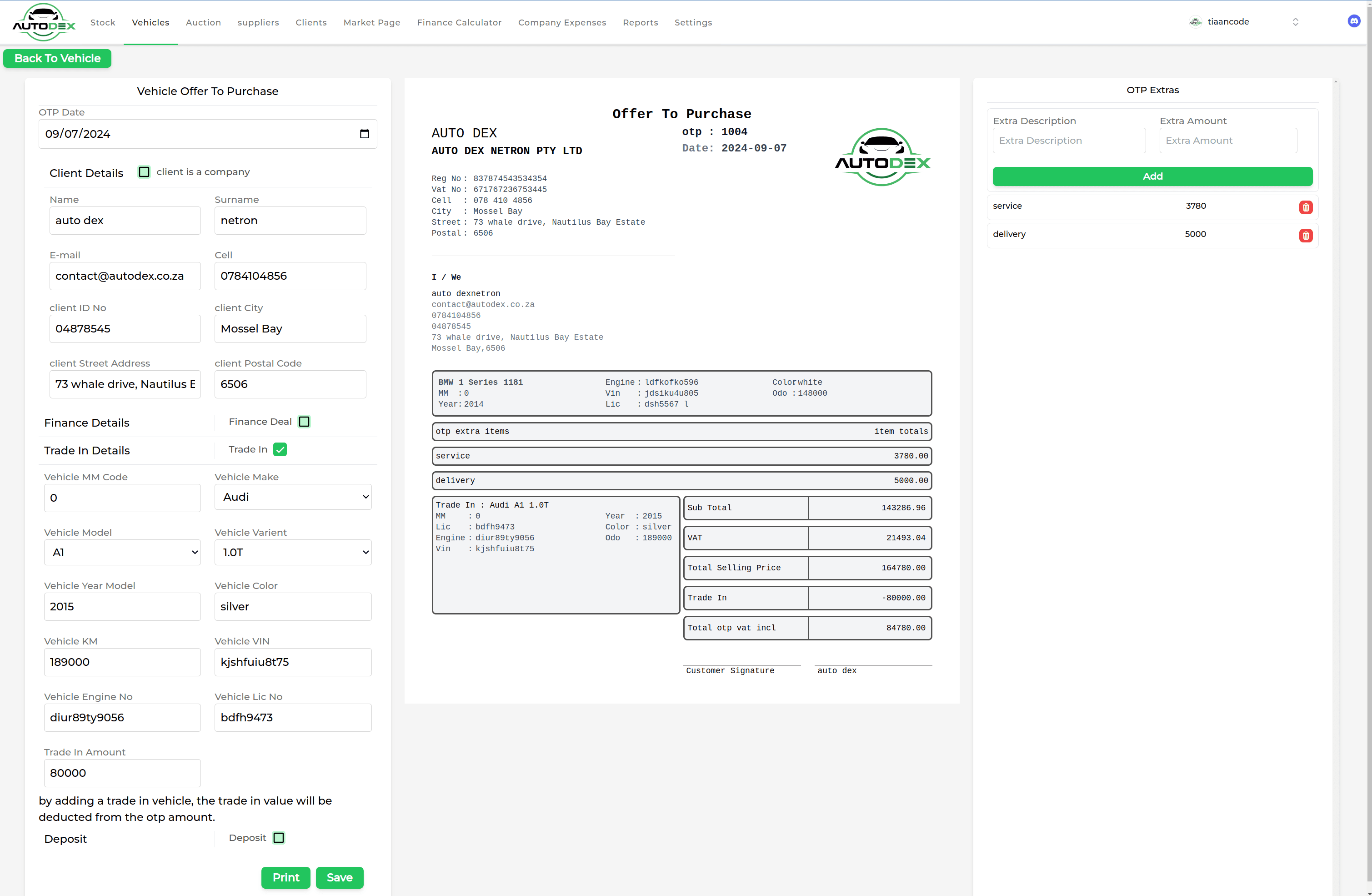Click 'Total otp vat incl' value 84780.00
1372x896 pixels.
[x=906, y=628]
